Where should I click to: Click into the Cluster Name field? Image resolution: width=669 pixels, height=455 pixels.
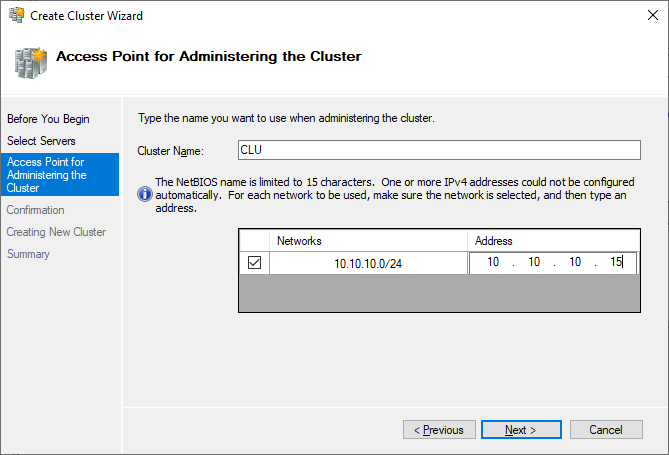[439, 150]
